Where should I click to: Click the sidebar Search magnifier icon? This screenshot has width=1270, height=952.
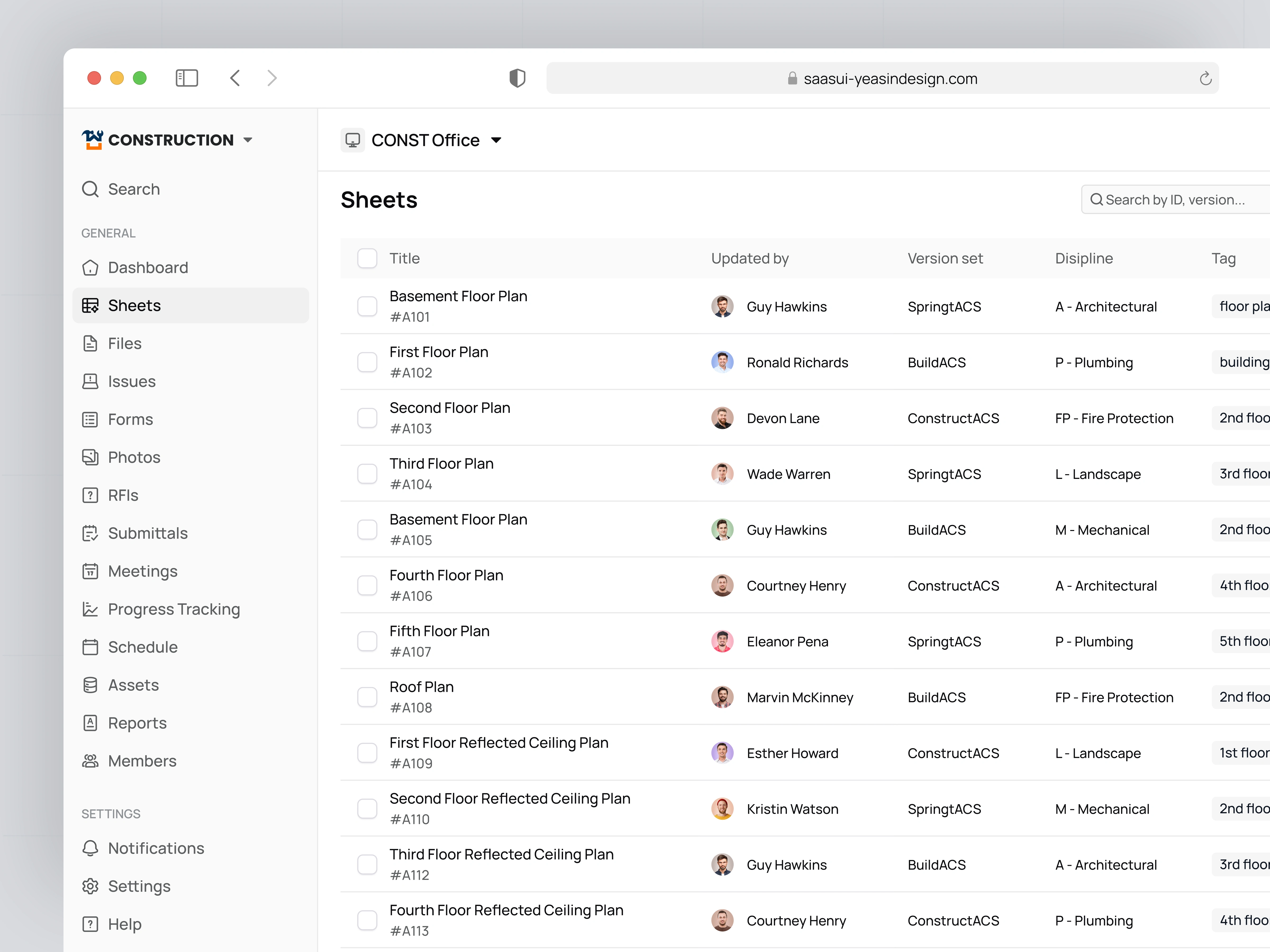[90, 189]
